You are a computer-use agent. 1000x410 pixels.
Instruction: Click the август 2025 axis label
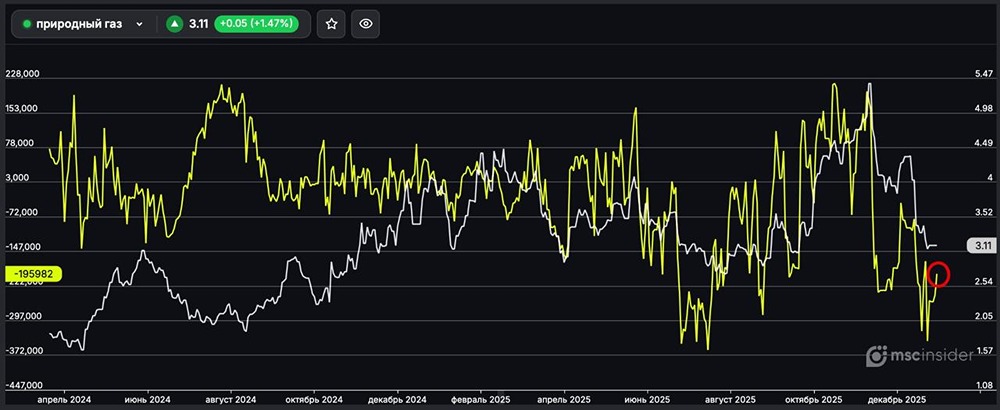[x=730, y=399]
